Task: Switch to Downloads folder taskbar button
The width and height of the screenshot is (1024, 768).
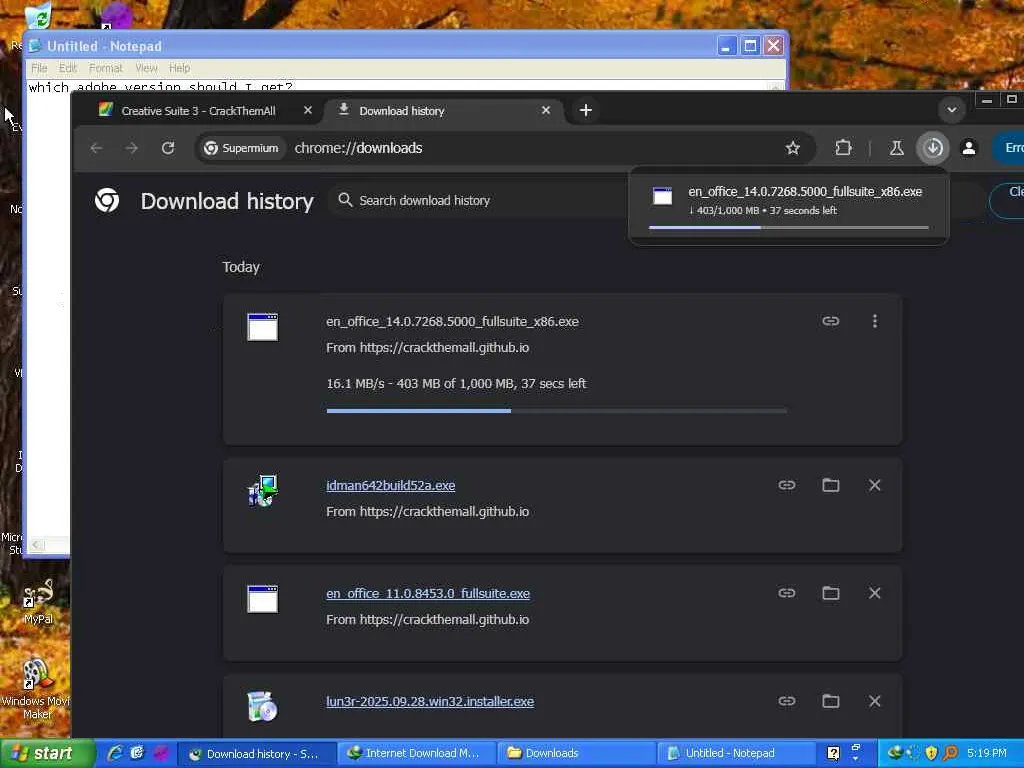Action: click(x=575, y=753)
